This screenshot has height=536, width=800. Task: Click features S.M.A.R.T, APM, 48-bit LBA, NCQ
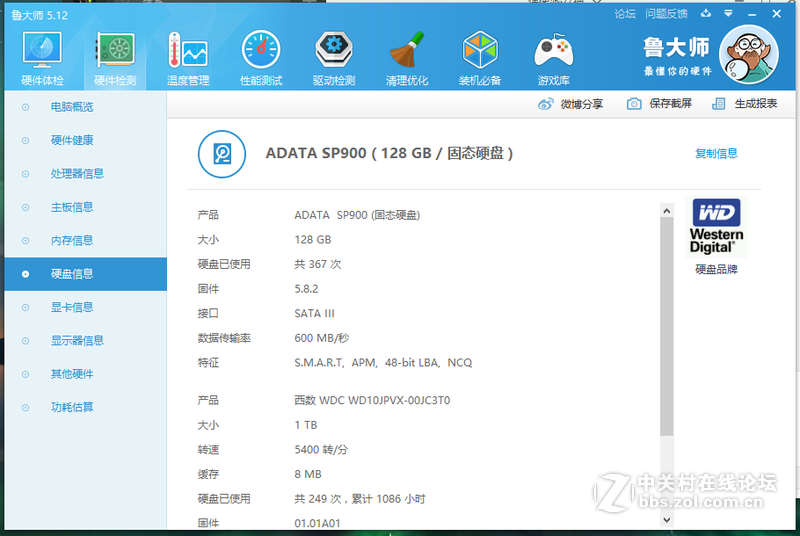[x=383, y=363]
